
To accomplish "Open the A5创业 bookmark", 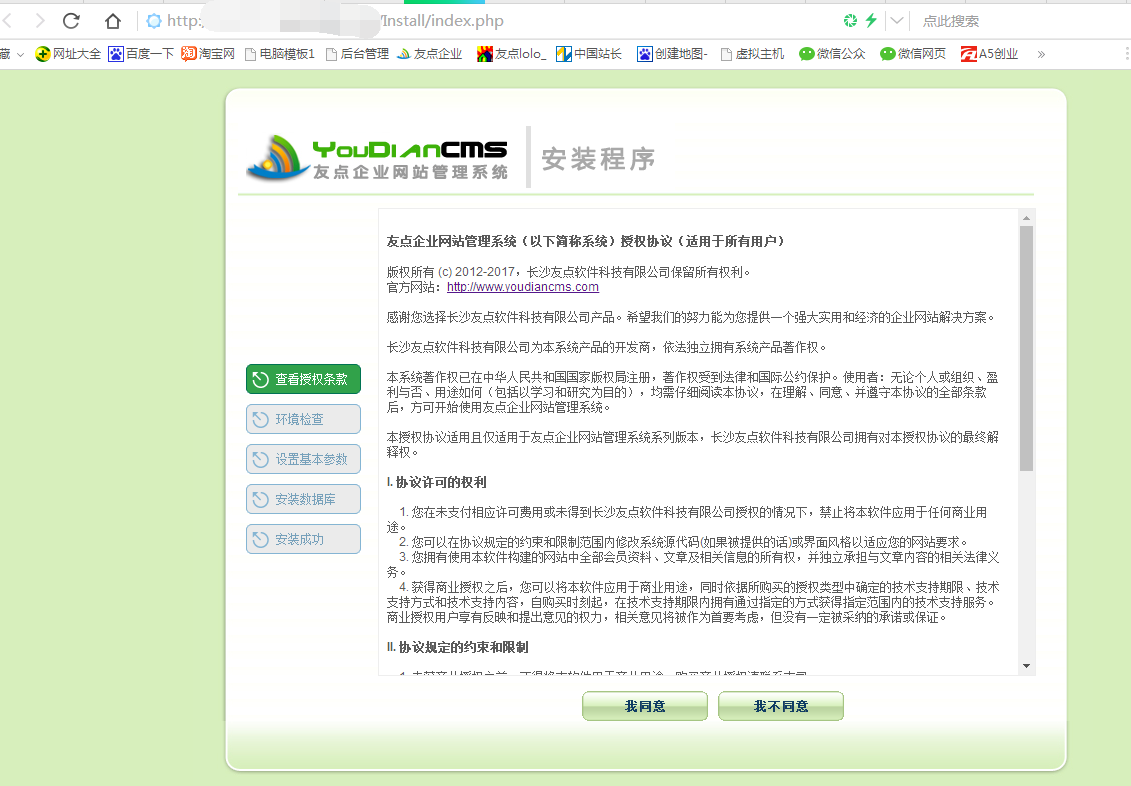I will (989, 54).
